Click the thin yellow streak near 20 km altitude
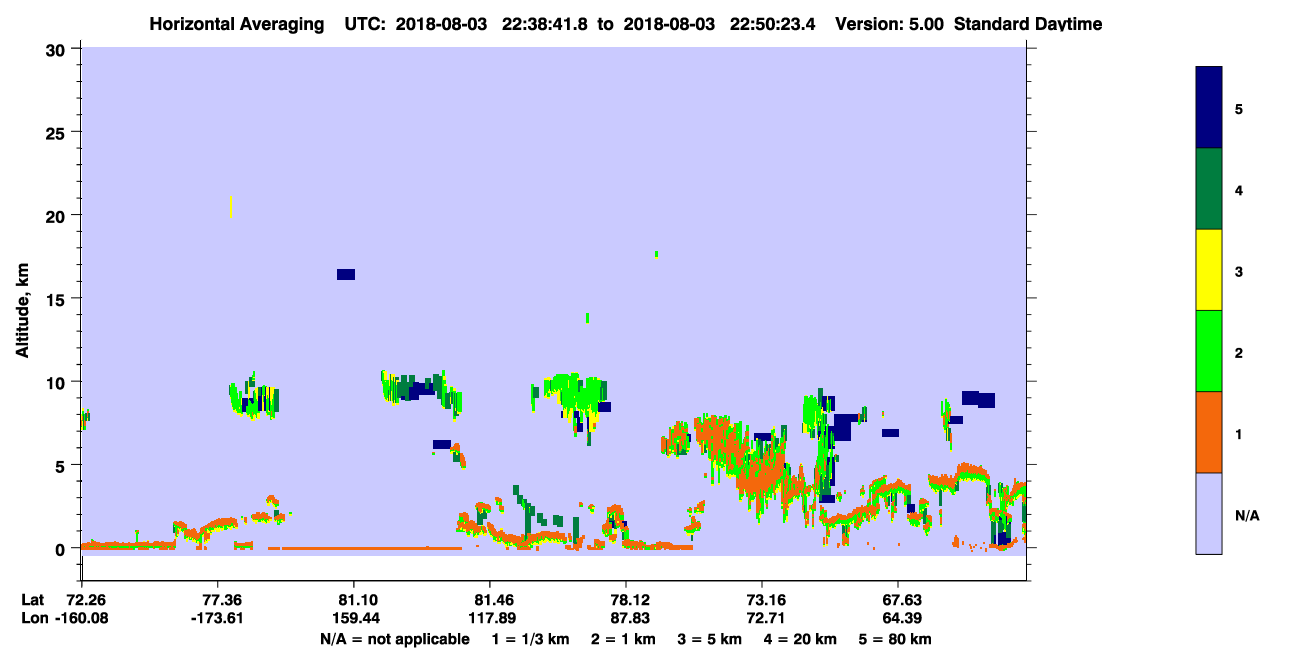Screen dimensions: 1300x667 [x=231, y=206]
